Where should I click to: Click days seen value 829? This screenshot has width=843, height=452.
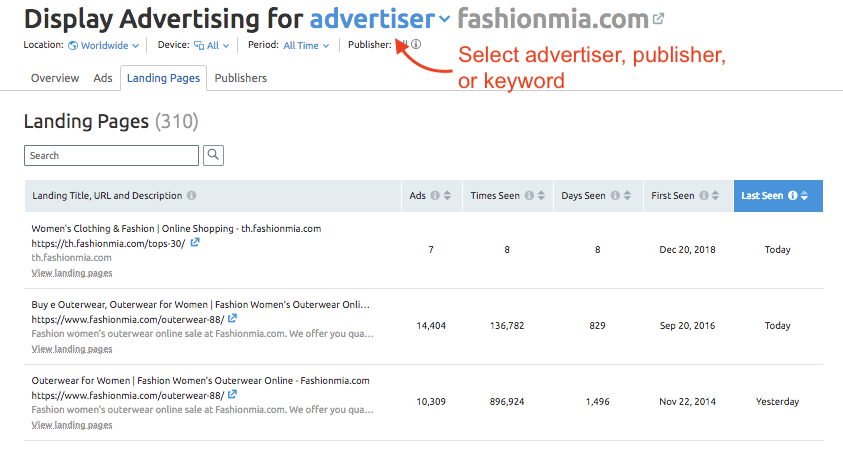click(597, 326)
